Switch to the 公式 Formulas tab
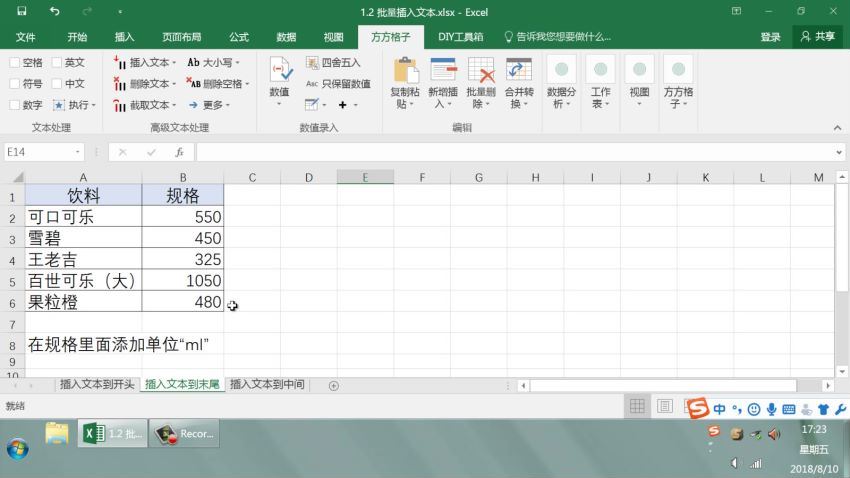The width and height of the screenshot is (850, 478). pyautogui.click(x=239, y=37)
